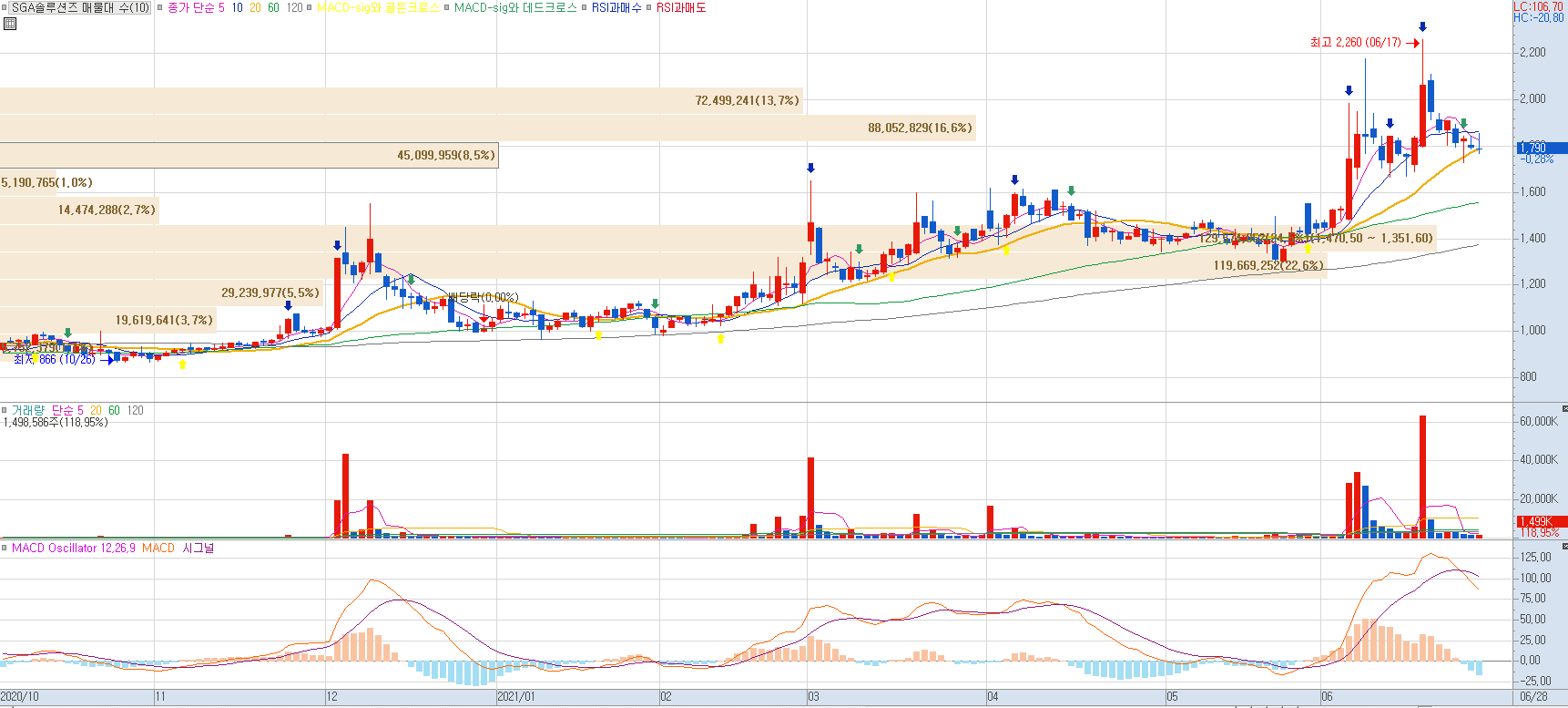
Task: Click the 단순 5 volume average label
Action: (67, 410)
